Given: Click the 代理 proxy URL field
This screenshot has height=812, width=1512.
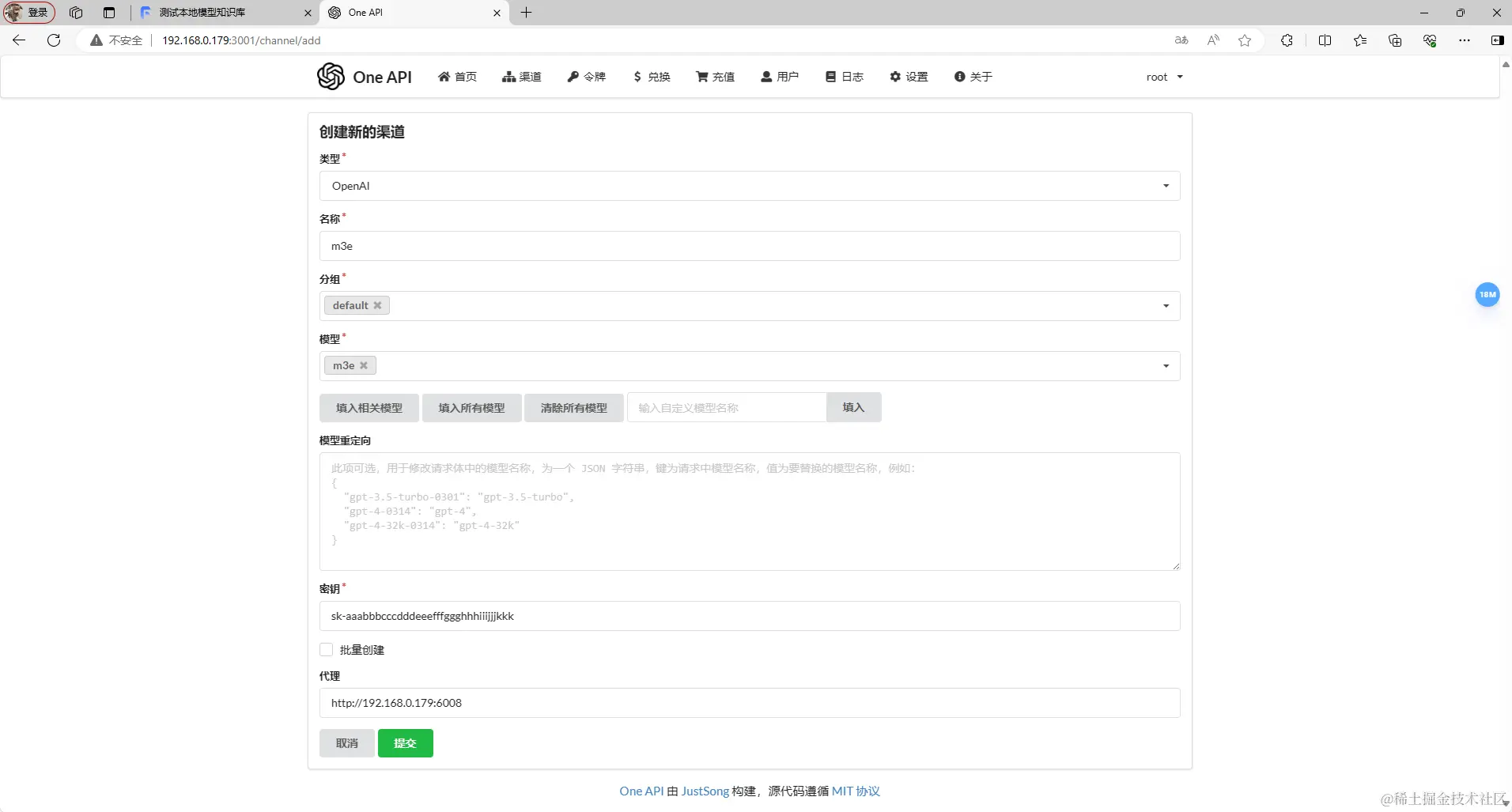Looking at the screenshot, I should click(x=750, y=703).
